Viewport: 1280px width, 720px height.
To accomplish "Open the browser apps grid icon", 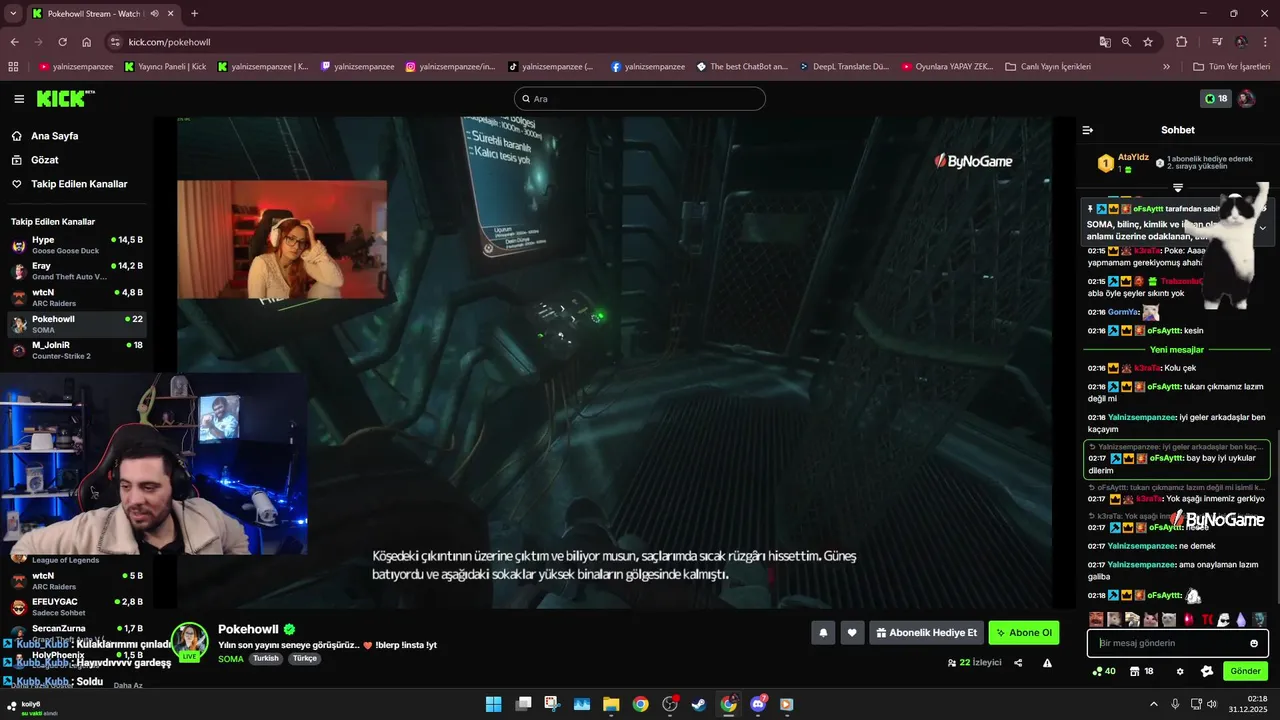I will pyautogui.click(x=13, y=67).
